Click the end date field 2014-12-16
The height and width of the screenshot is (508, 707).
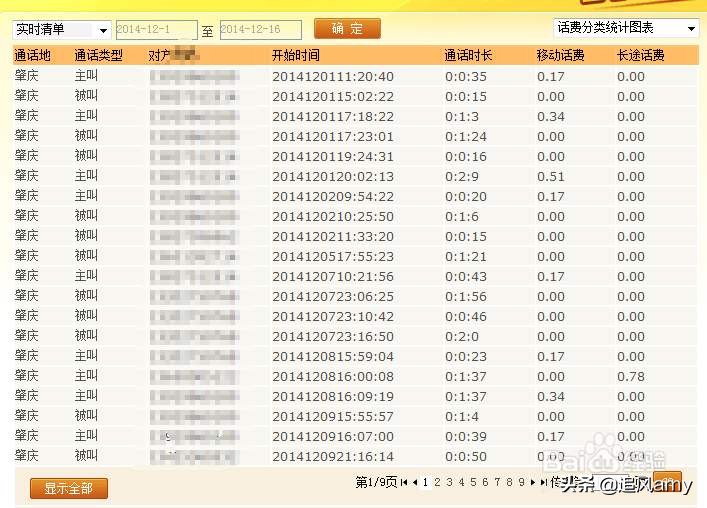(x=262, y=30)
